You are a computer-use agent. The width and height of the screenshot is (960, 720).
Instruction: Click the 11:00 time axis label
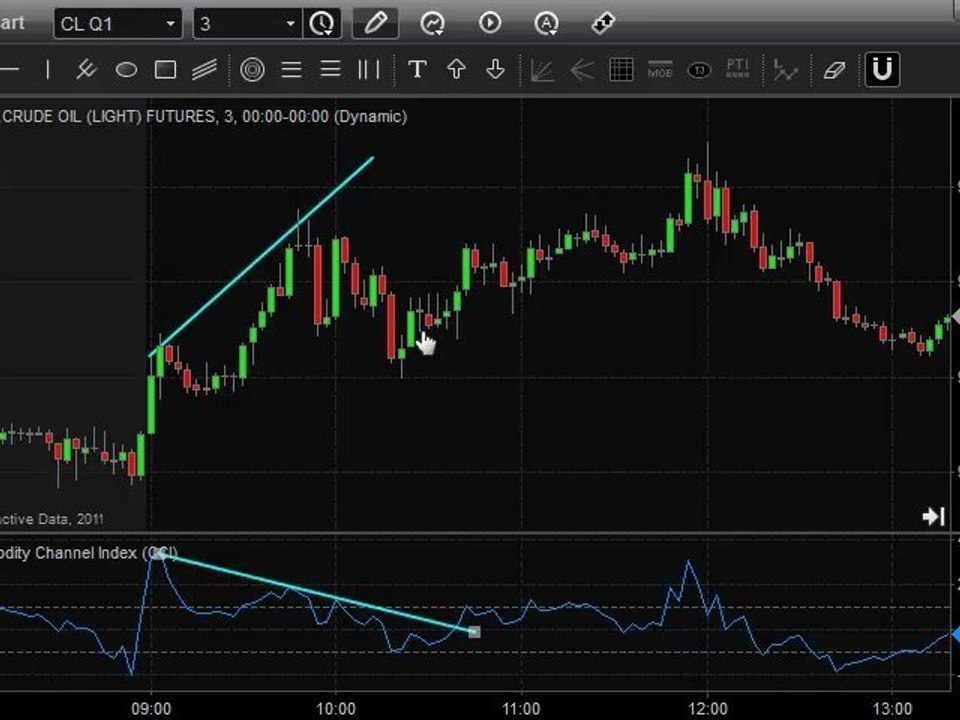(521, 709)
